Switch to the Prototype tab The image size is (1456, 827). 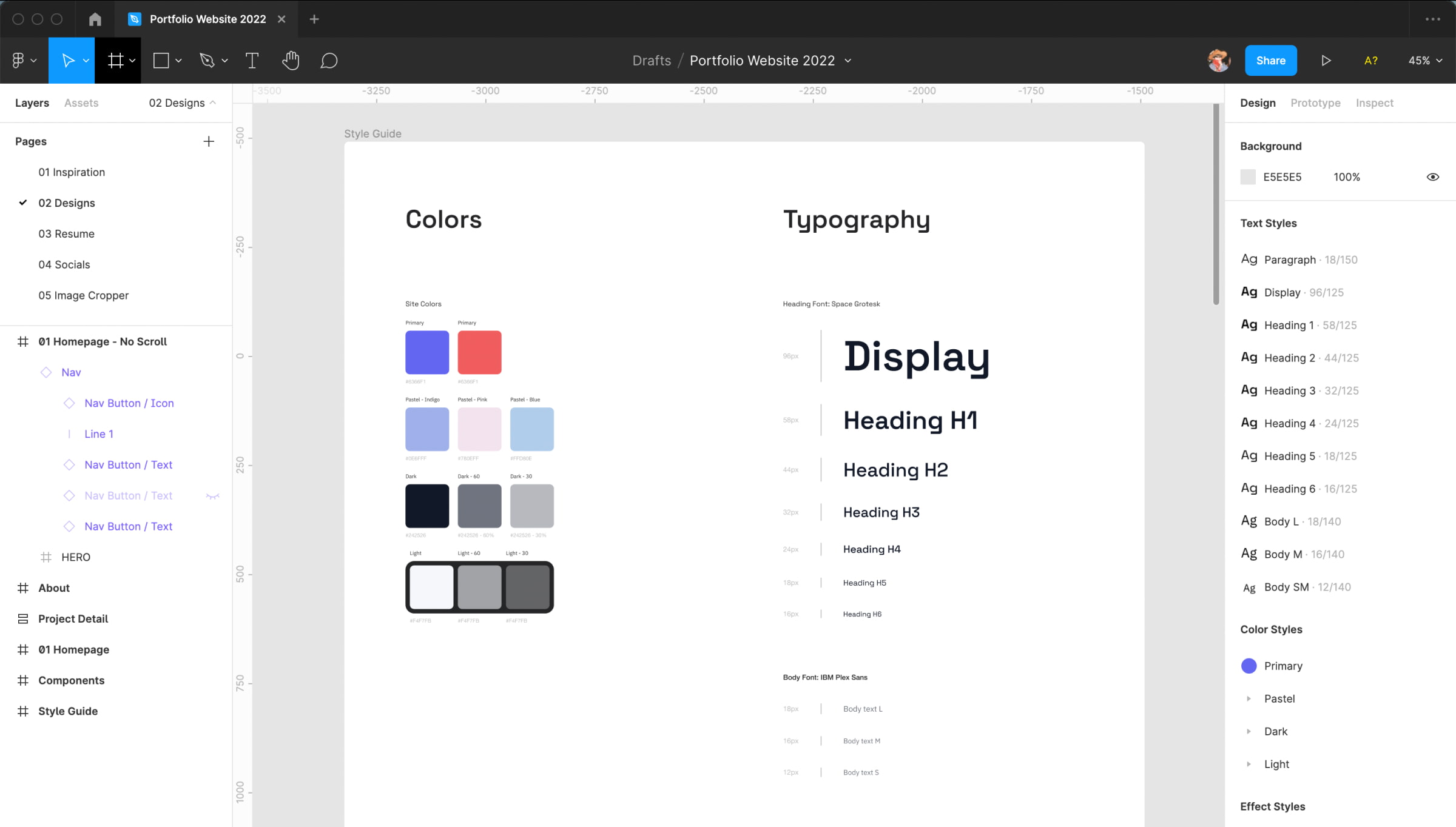(1315, 103)
